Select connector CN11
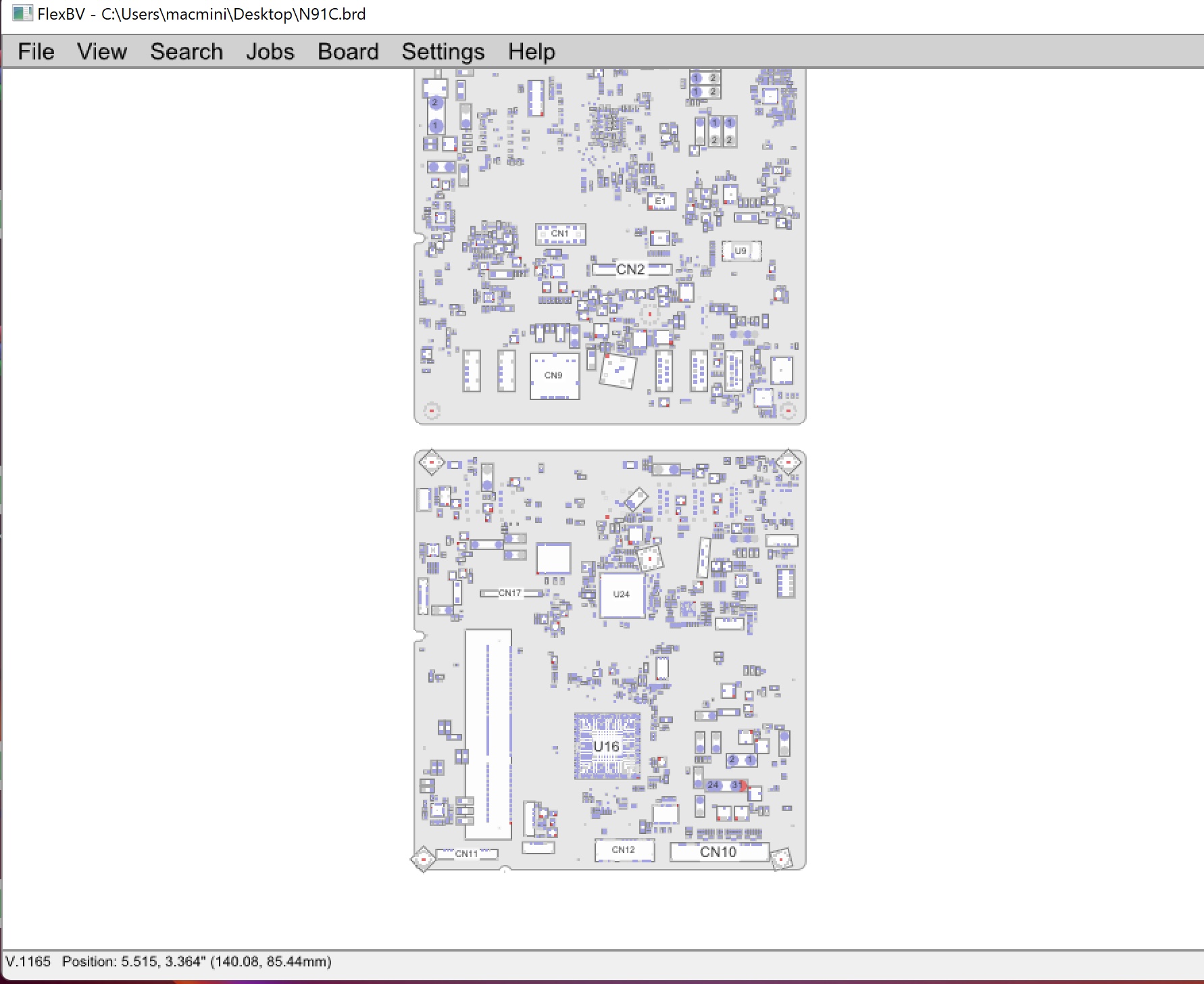This screenshot has height=984, width=1204. [466, 854]
